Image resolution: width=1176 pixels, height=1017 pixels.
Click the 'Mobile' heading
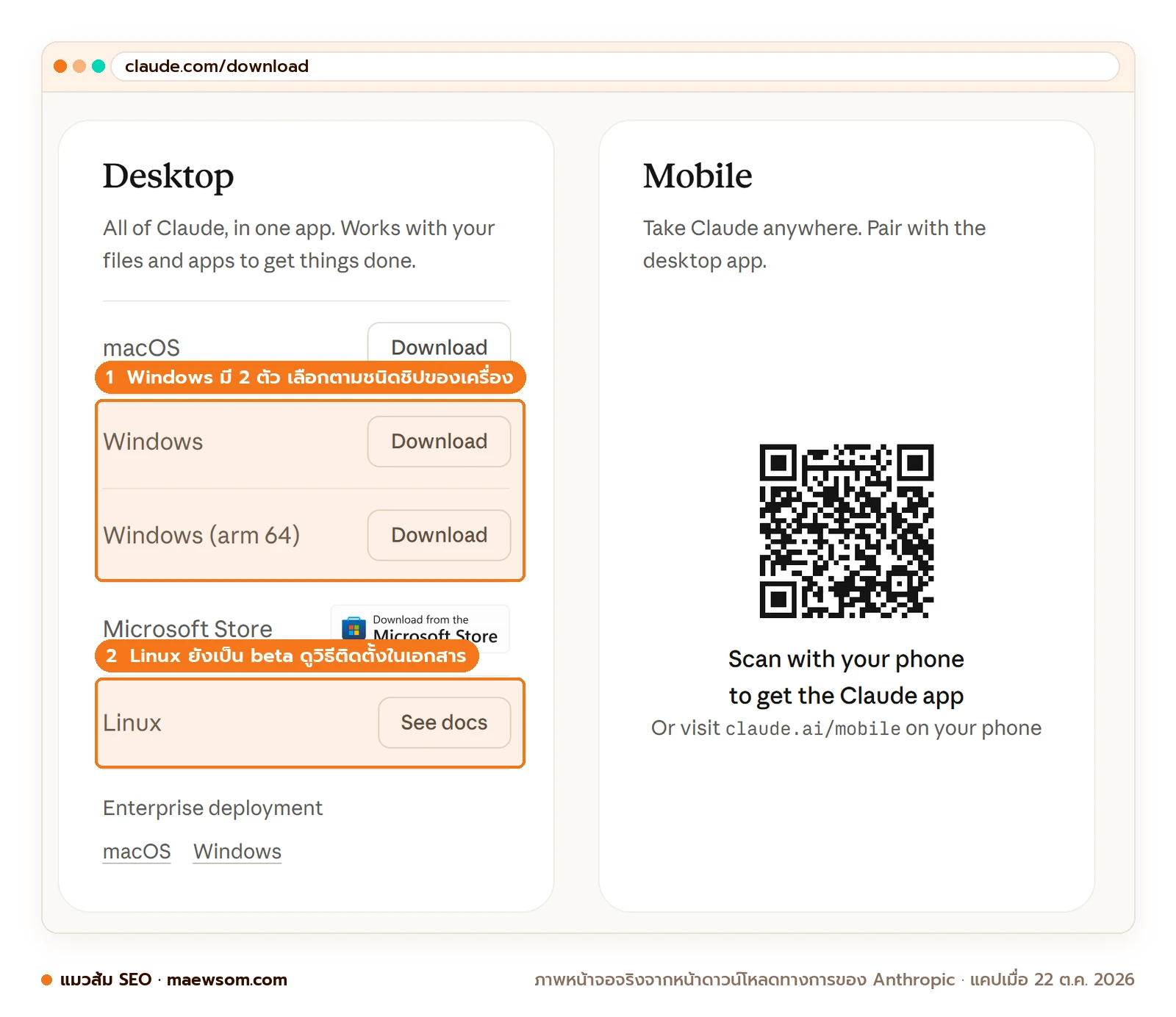click(x=698, y=176)
